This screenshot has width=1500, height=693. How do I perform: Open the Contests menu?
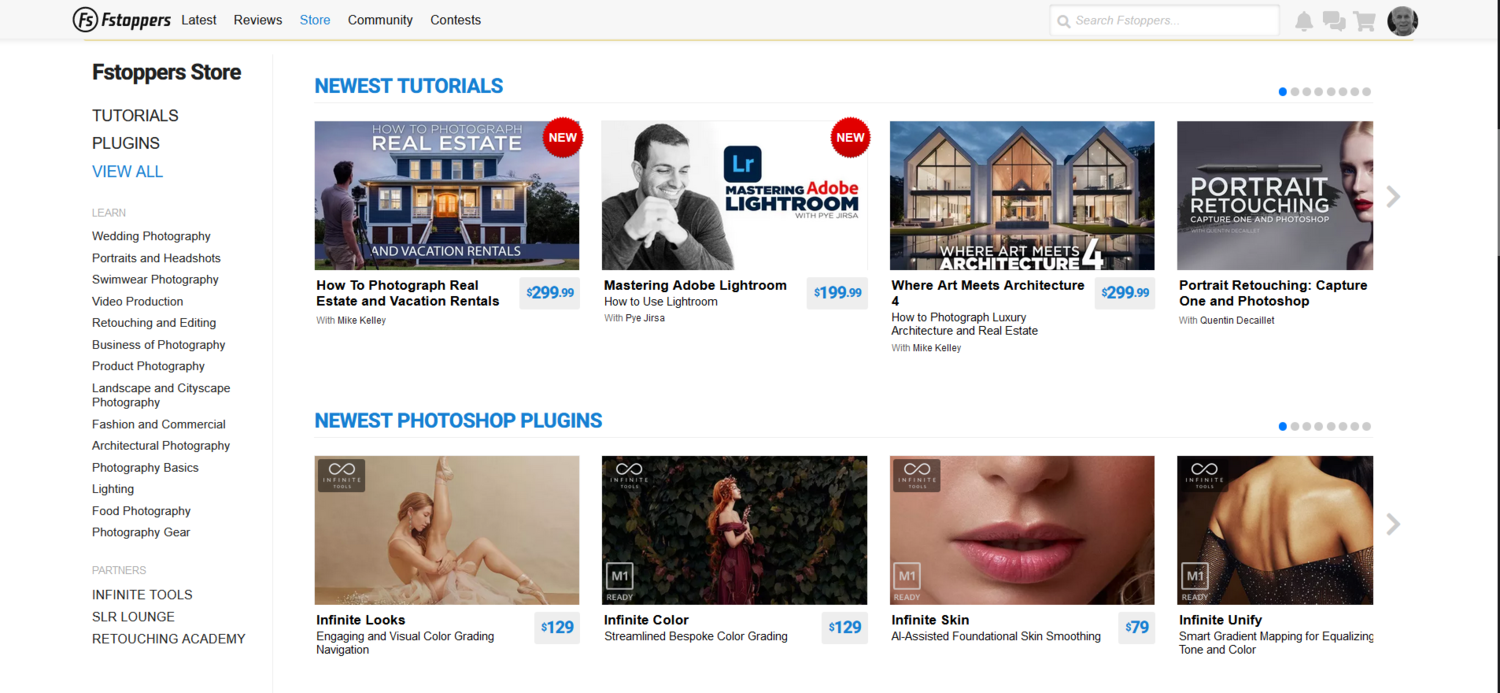[x=456, y=20]
